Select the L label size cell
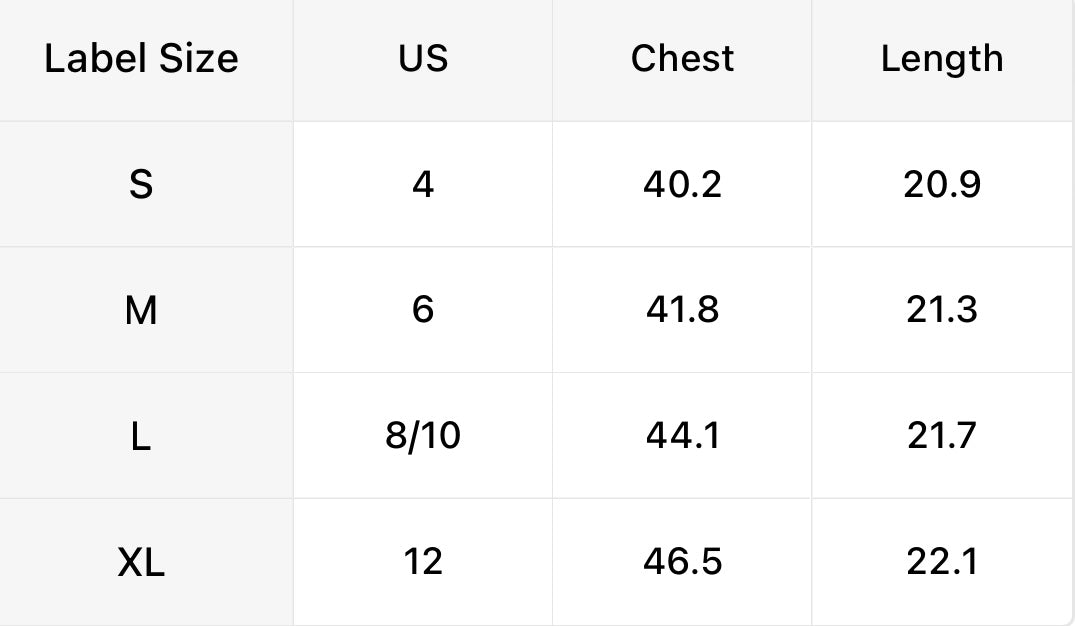 141,436
